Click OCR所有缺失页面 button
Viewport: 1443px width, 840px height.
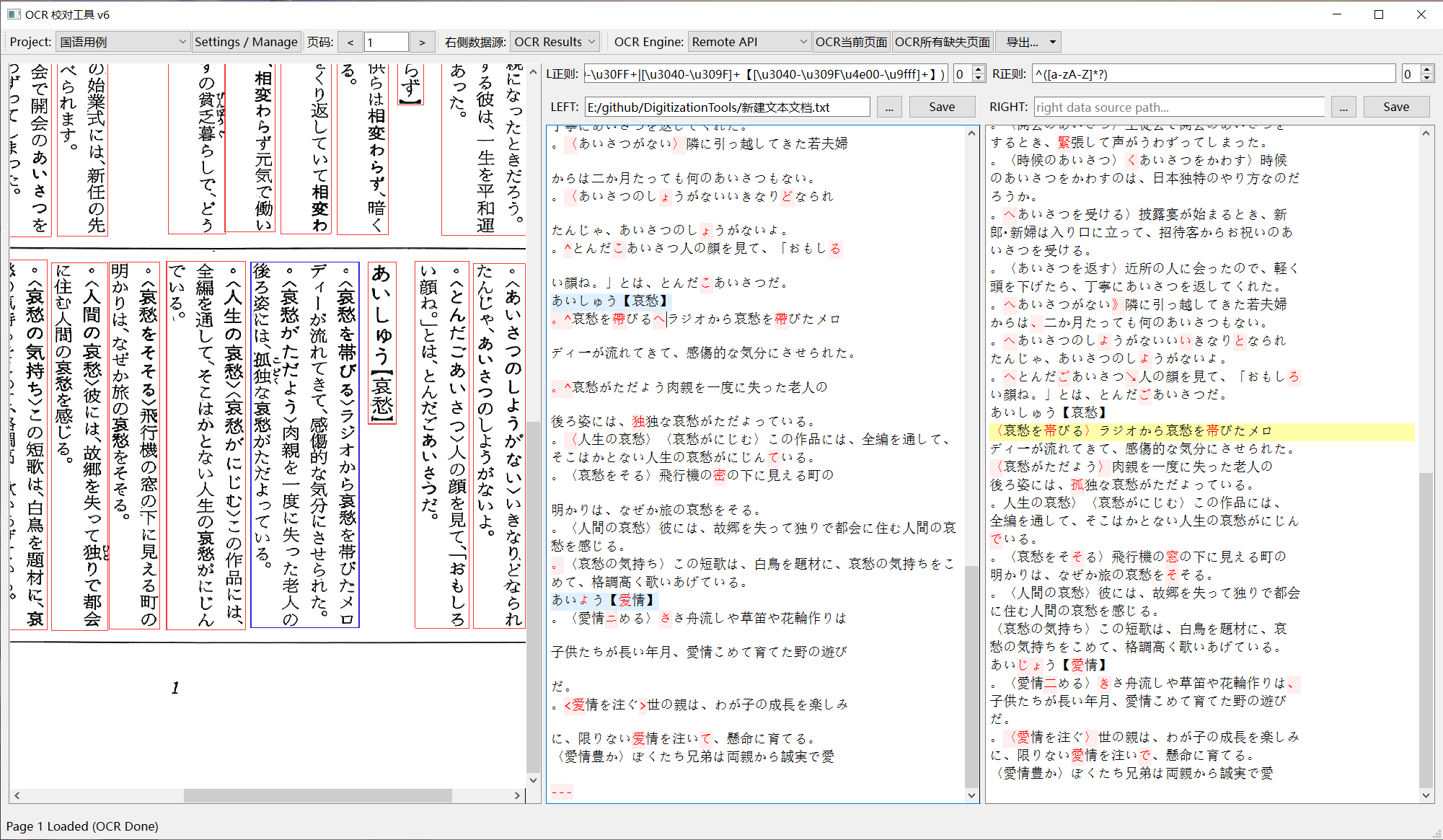(942, 43)
